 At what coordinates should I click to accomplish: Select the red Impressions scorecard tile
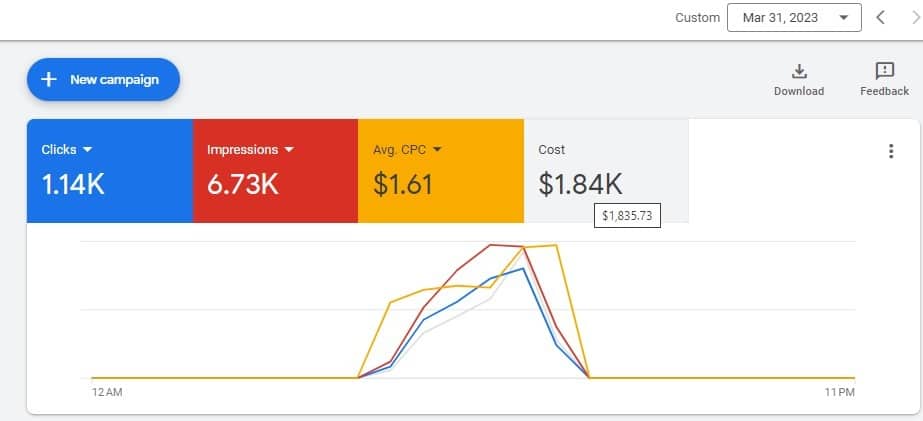(275, 170)
